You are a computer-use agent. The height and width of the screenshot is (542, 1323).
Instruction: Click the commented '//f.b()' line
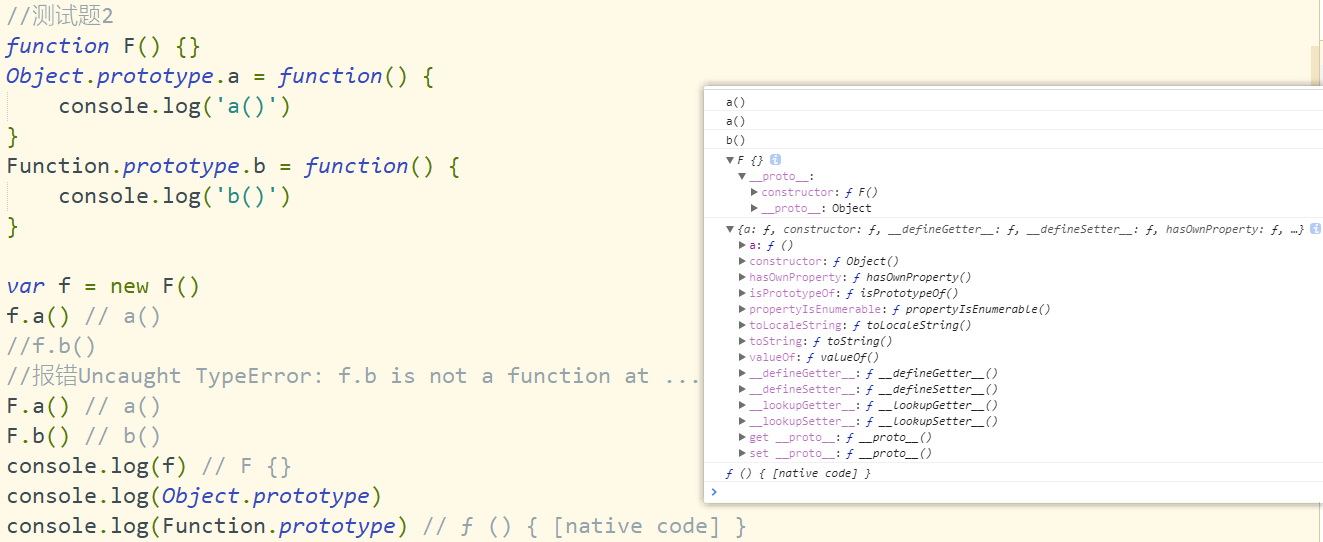point(51,346)
